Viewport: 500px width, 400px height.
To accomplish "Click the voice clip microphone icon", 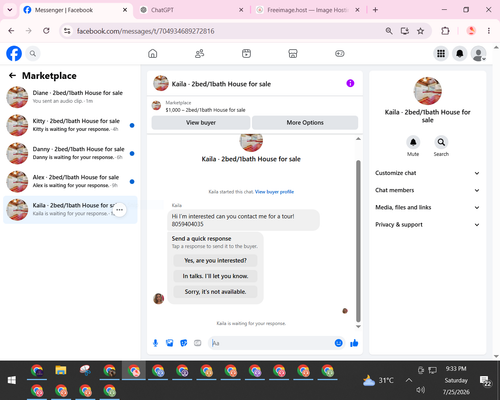I will coord(155,343).
